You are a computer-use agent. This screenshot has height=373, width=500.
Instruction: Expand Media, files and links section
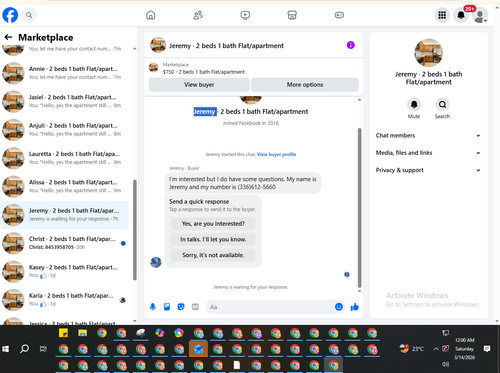[428, 153]
